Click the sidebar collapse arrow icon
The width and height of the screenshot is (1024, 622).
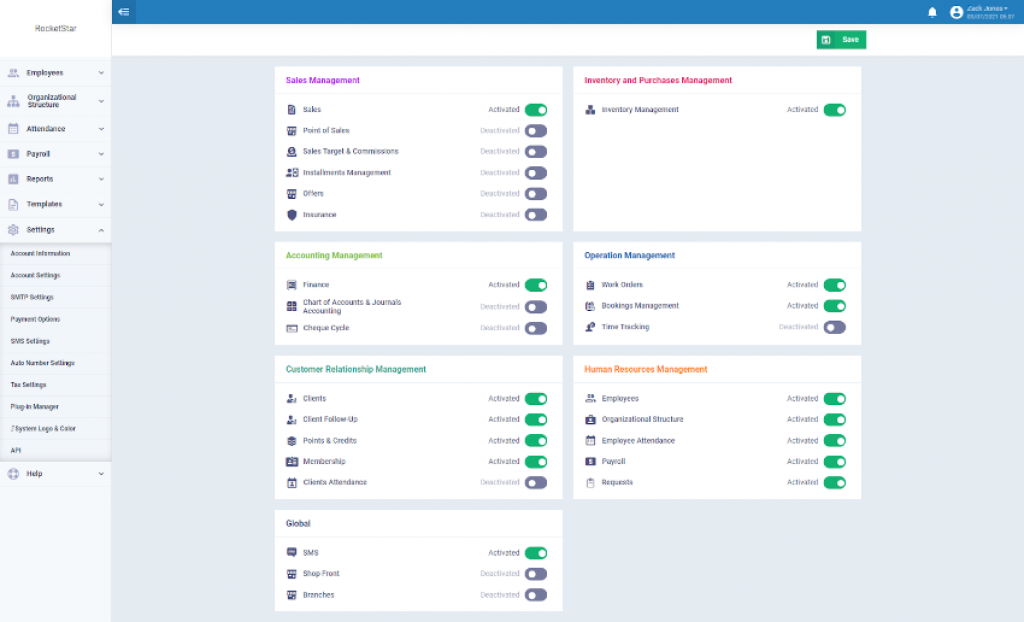pyautogui.click(x=123, y=12)
